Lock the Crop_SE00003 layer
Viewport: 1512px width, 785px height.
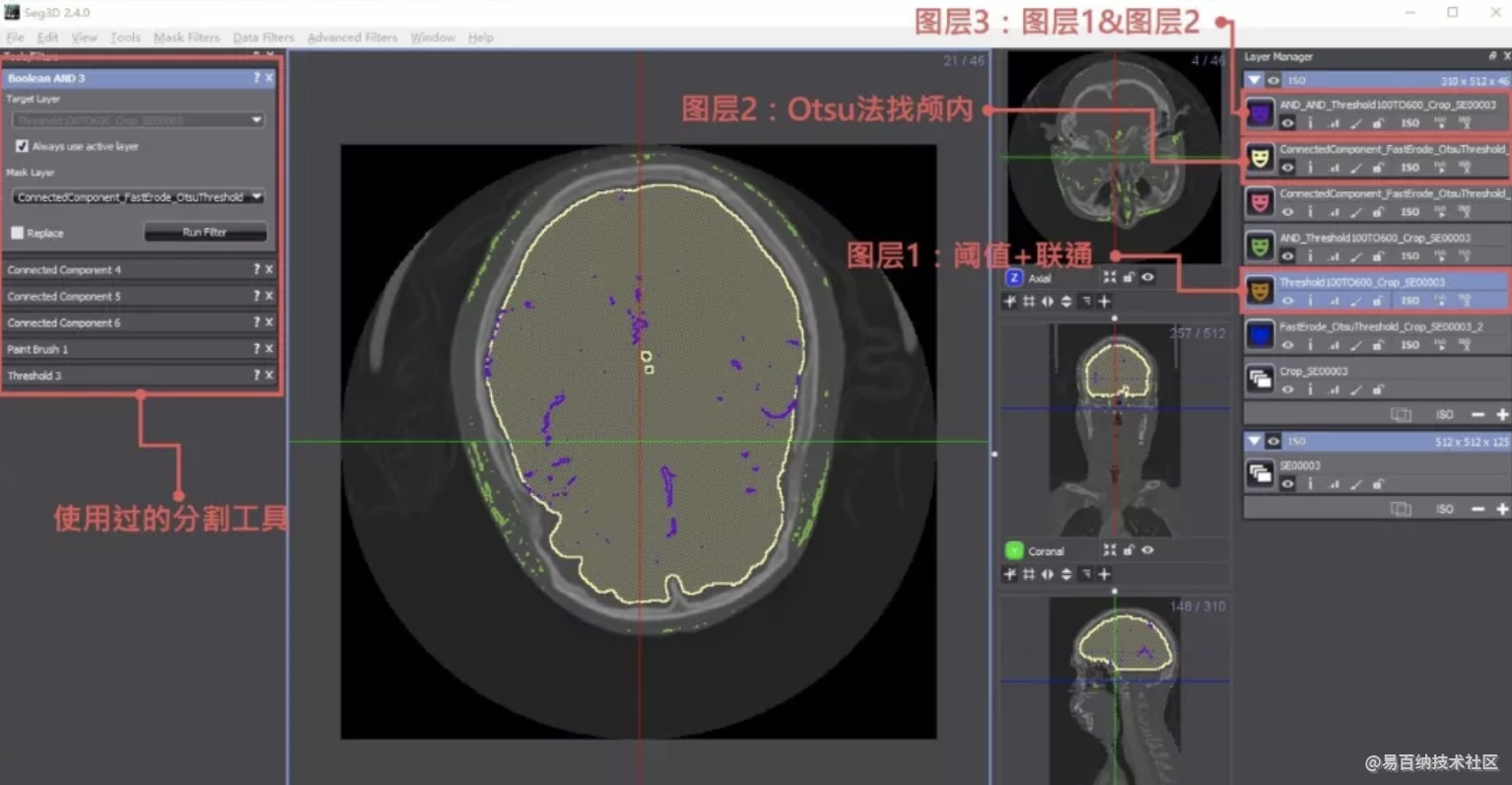[1378, 390]
